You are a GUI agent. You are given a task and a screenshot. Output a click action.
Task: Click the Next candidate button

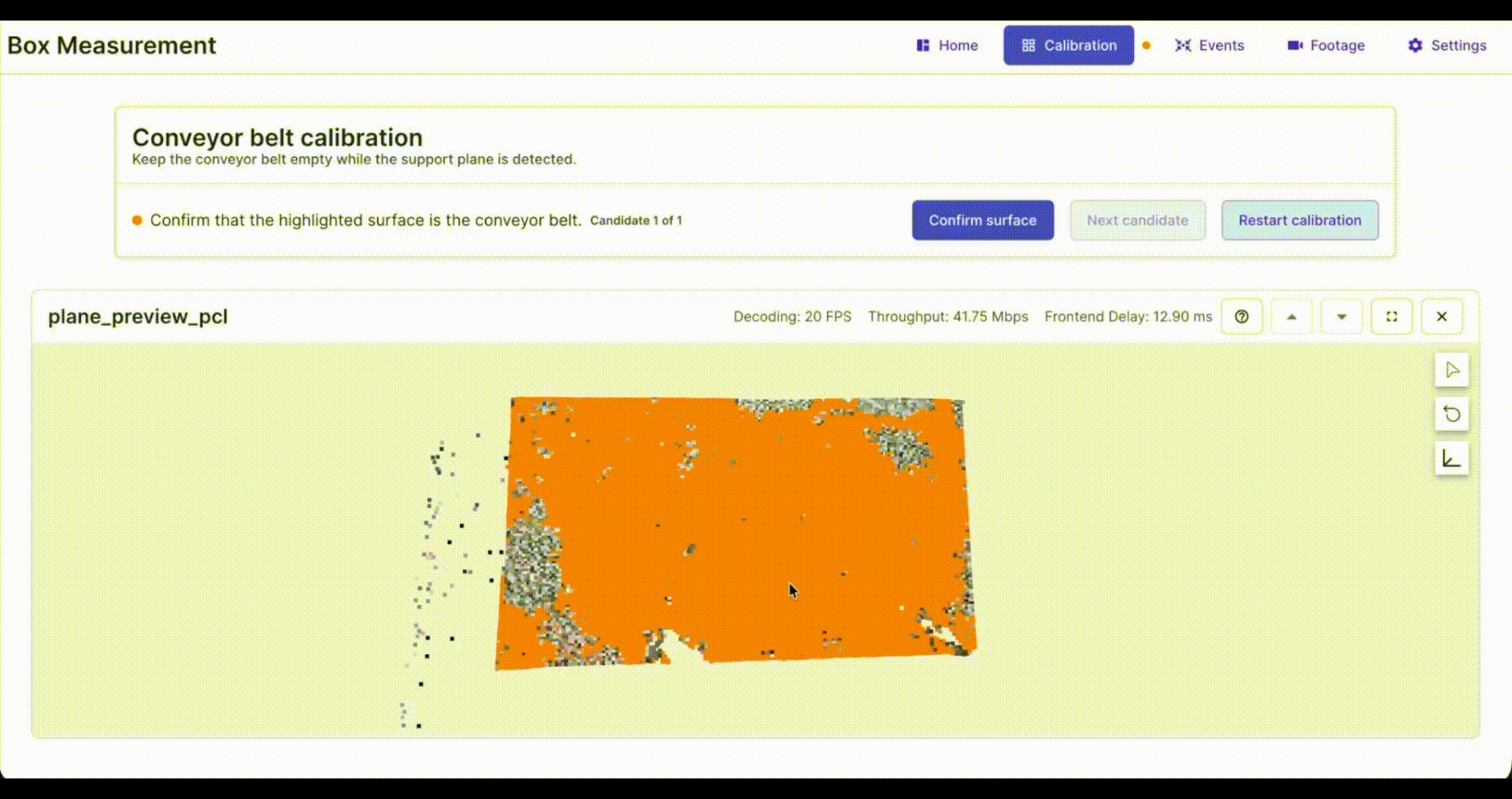click(x=1138, y=221)
